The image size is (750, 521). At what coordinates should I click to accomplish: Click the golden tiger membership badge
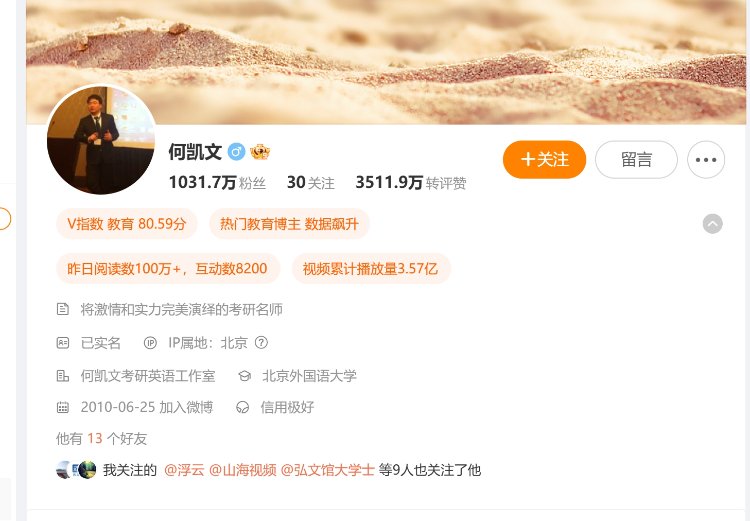[260, 152]
